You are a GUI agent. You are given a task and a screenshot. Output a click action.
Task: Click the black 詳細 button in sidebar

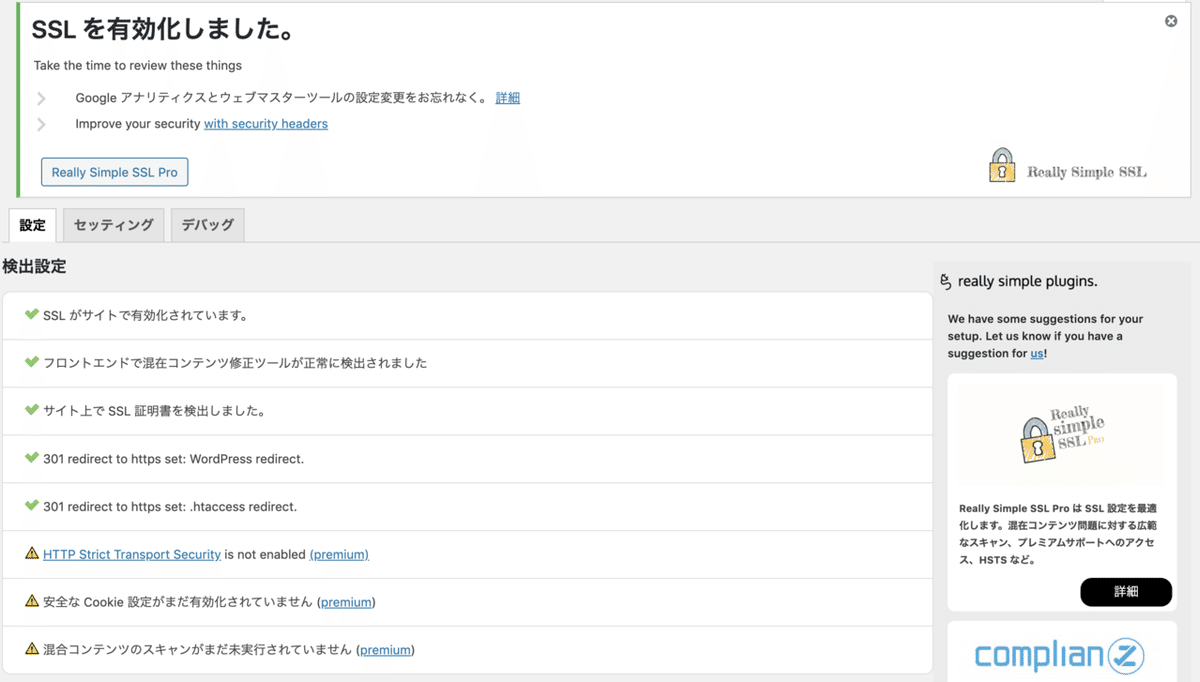point(1126,591)
